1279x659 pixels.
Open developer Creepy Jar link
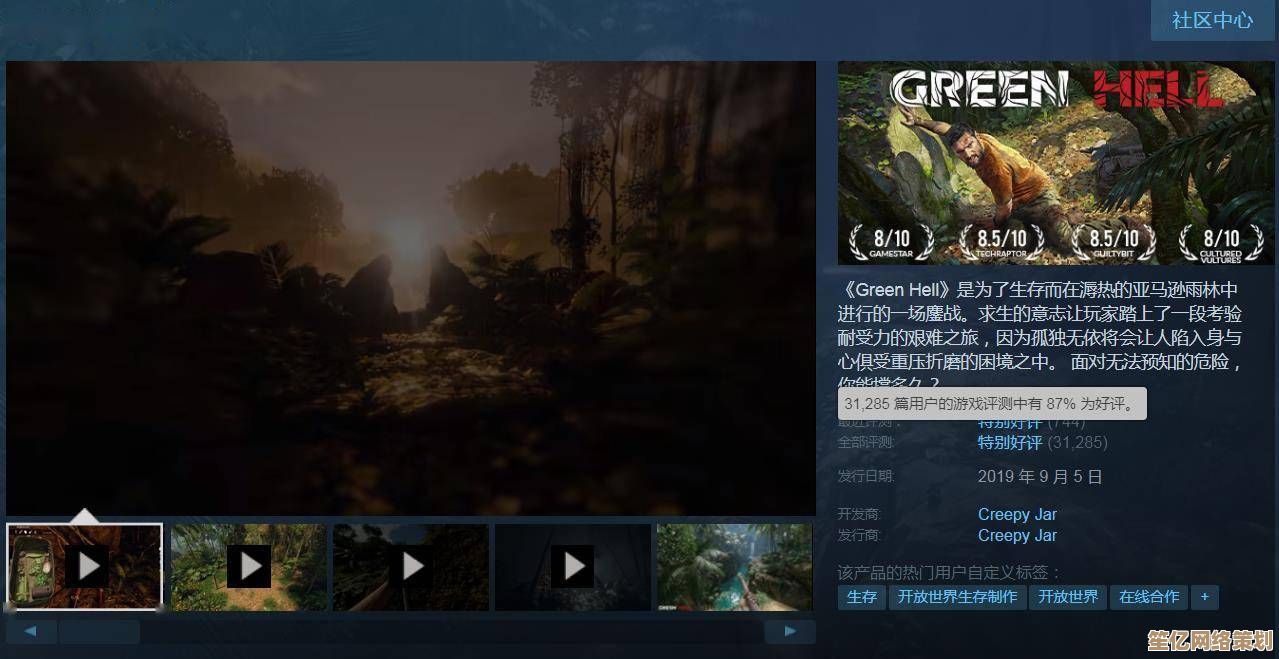(1017, 514)
